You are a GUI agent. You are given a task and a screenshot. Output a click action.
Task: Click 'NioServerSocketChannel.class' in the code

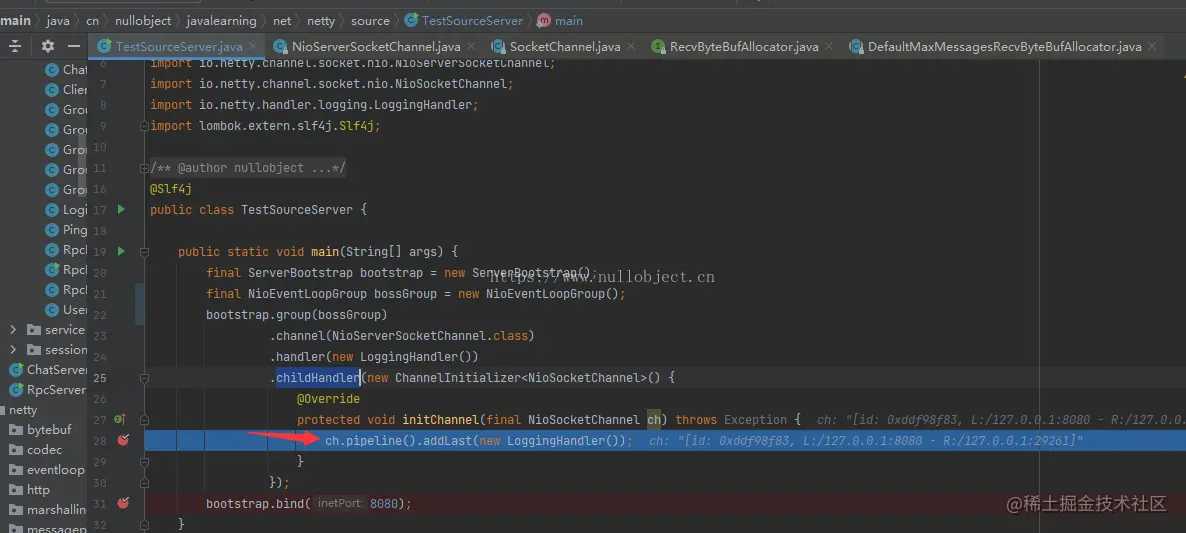pos(430,336)
